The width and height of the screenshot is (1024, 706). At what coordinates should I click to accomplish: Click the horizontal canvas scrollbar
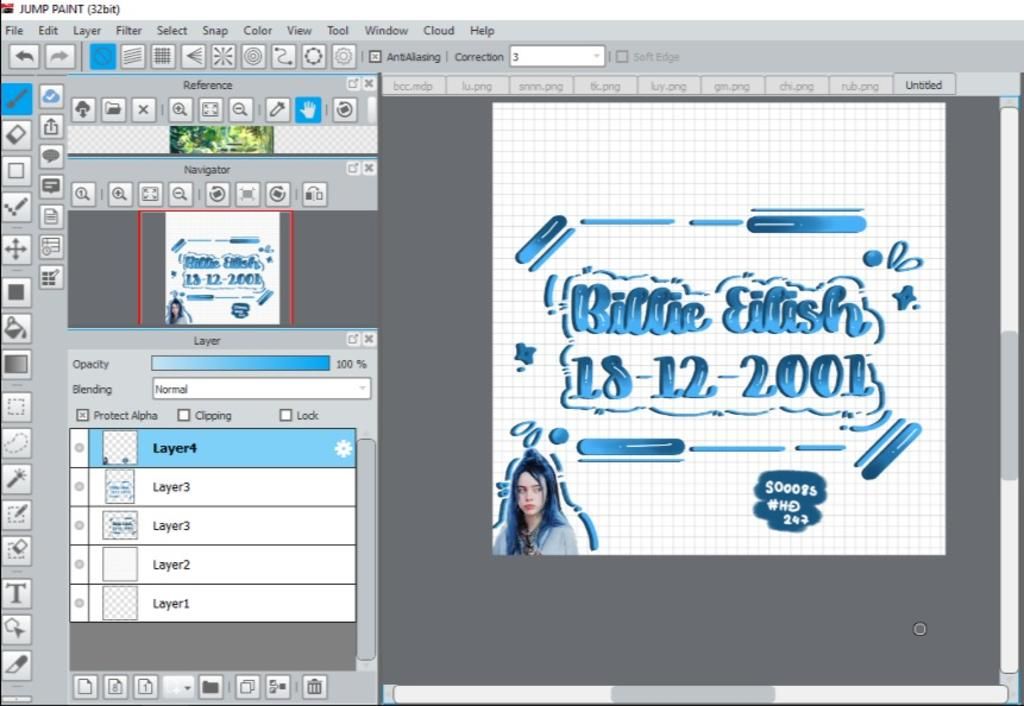pos(693,693)
